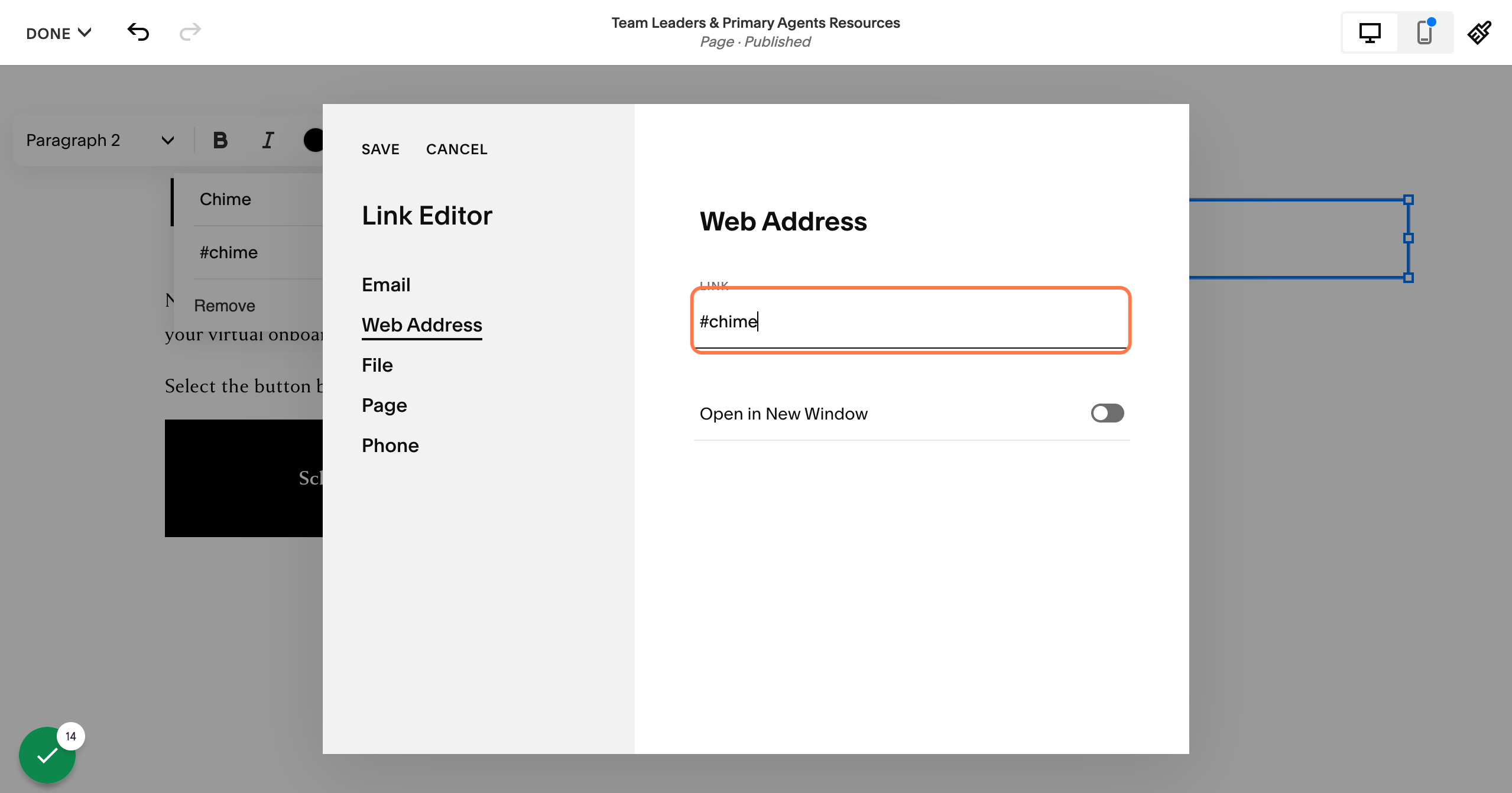
Task: Select Page link type
Action: [384, 405]
